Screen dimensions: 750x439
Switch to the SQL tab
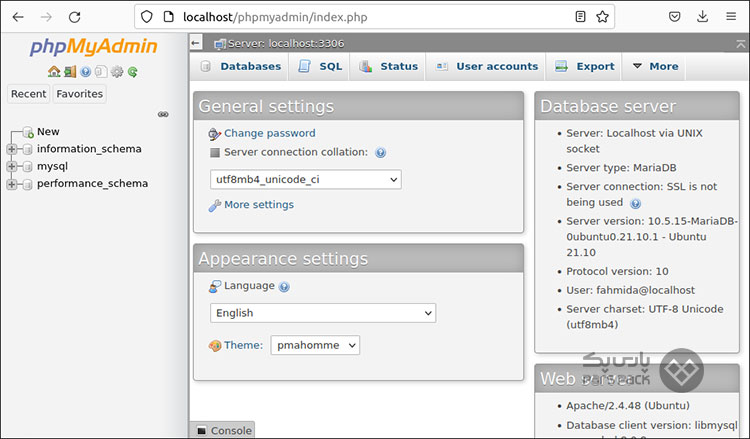[320, 66]
